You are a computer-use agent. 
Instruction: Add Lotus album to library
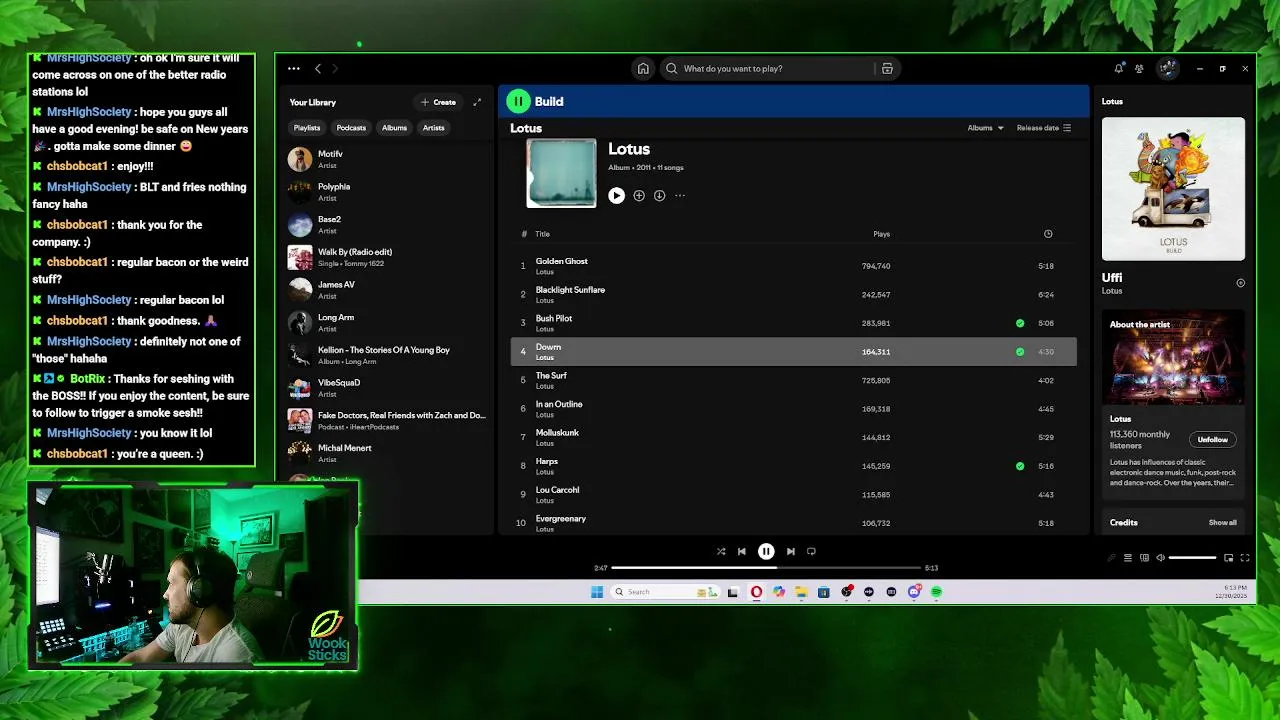click(x=639, y=196)
